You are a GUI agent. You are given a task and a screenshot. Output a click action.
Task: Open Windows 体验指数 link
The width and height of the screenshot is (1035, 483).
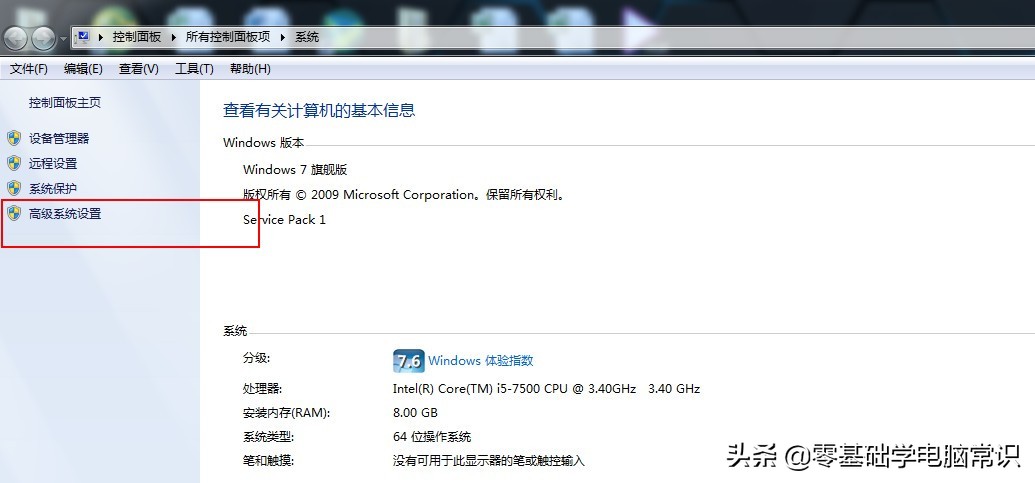pyautogui.click(x=481, y=361)
